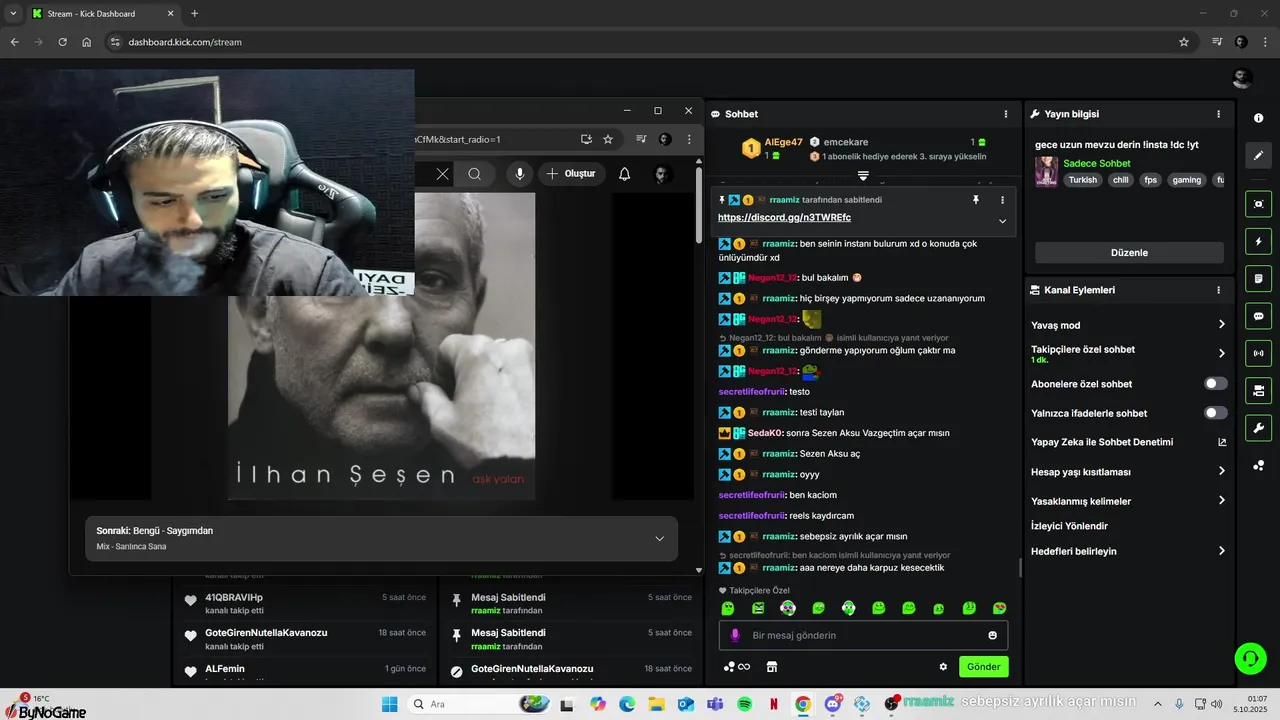Click the purple microphone icon in message box
The width and height of the screenshot is (1280, 720).
coord(735,635)
